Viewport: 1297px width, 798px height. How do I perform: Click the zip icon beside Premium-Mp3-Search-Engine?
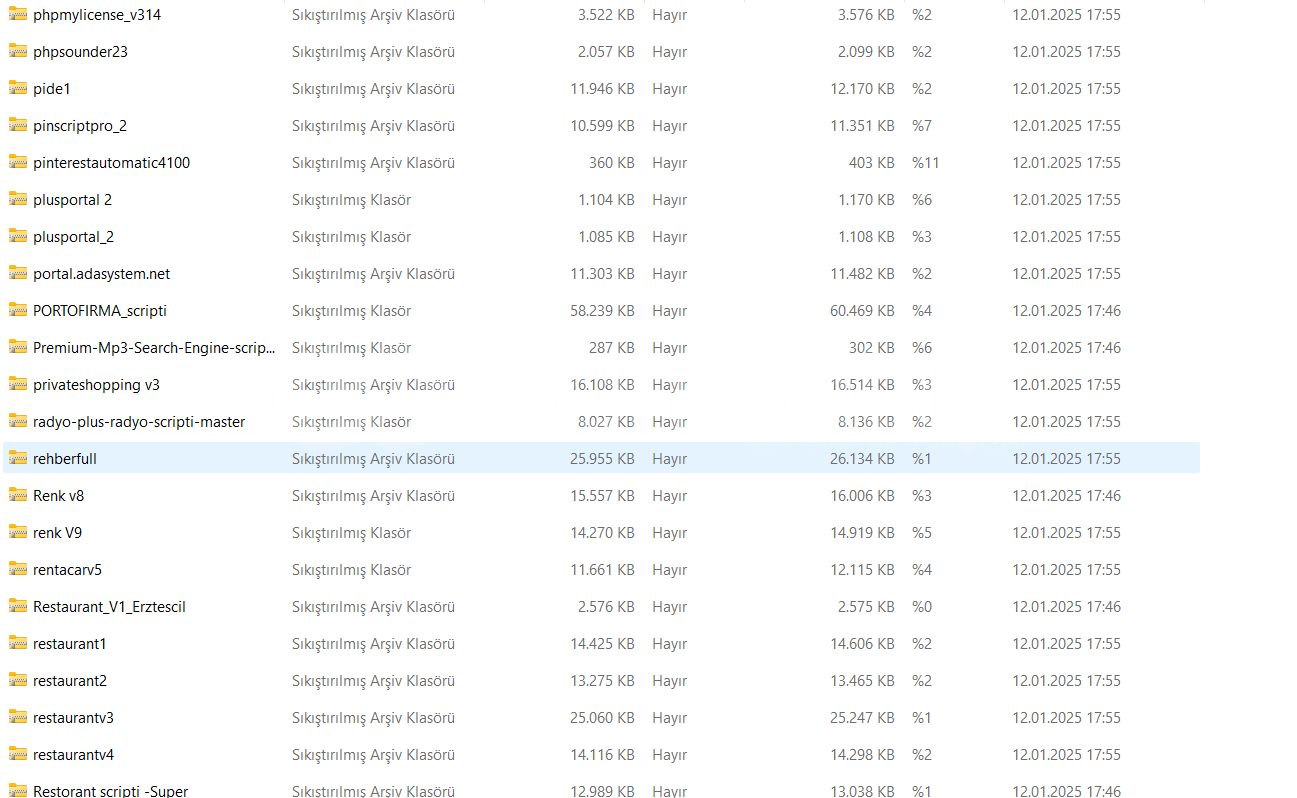[x=18, y=347]
